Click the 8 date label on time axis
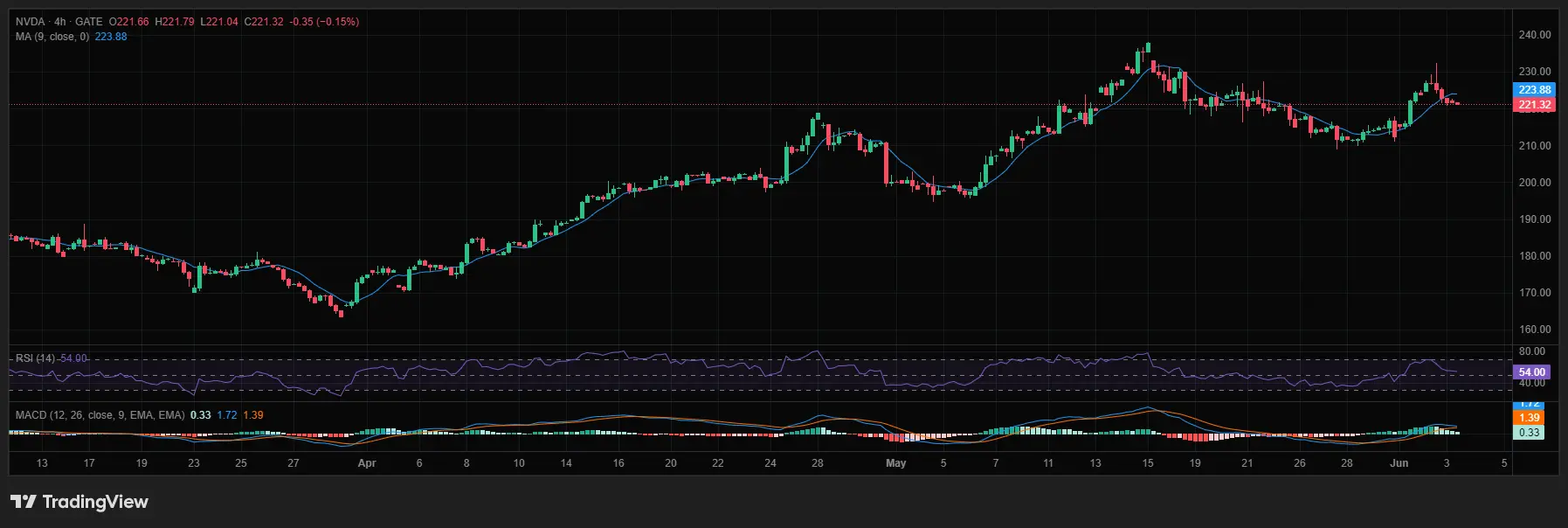The width and height of the screenshot is (1568, 528). [466, 463]
